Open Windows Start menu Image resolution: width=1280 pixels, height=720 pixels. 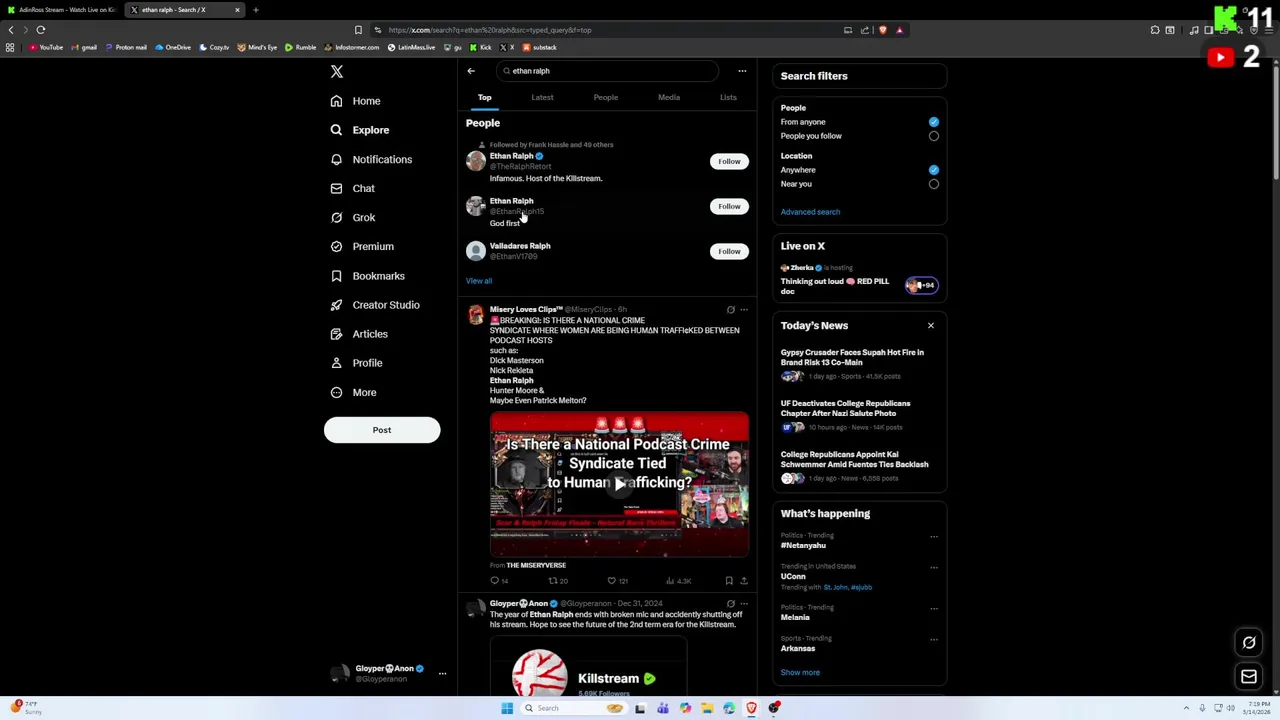click(x=507, y=708)
